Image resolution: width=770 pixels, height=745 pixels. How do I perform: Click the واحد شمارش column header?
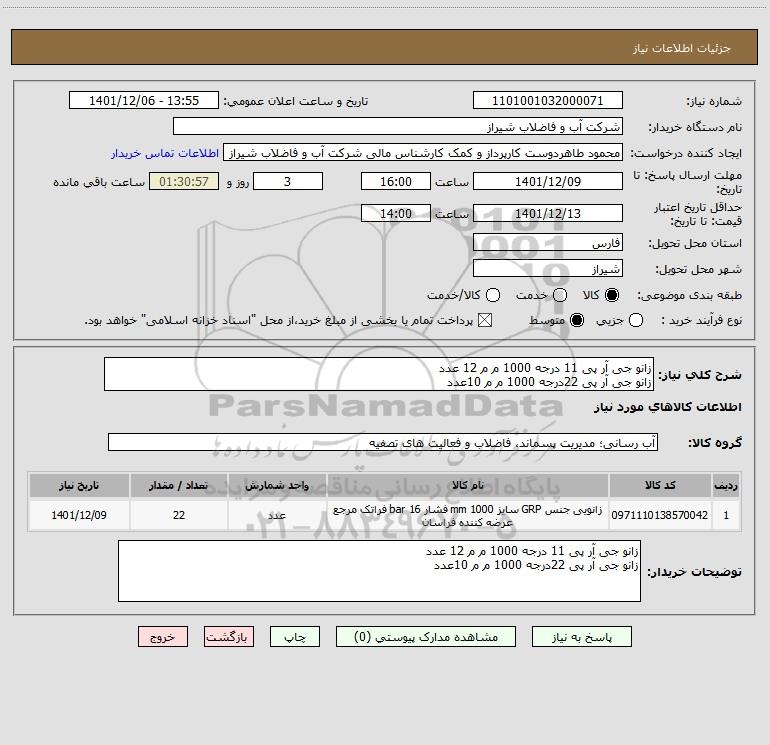coord(277,485)
